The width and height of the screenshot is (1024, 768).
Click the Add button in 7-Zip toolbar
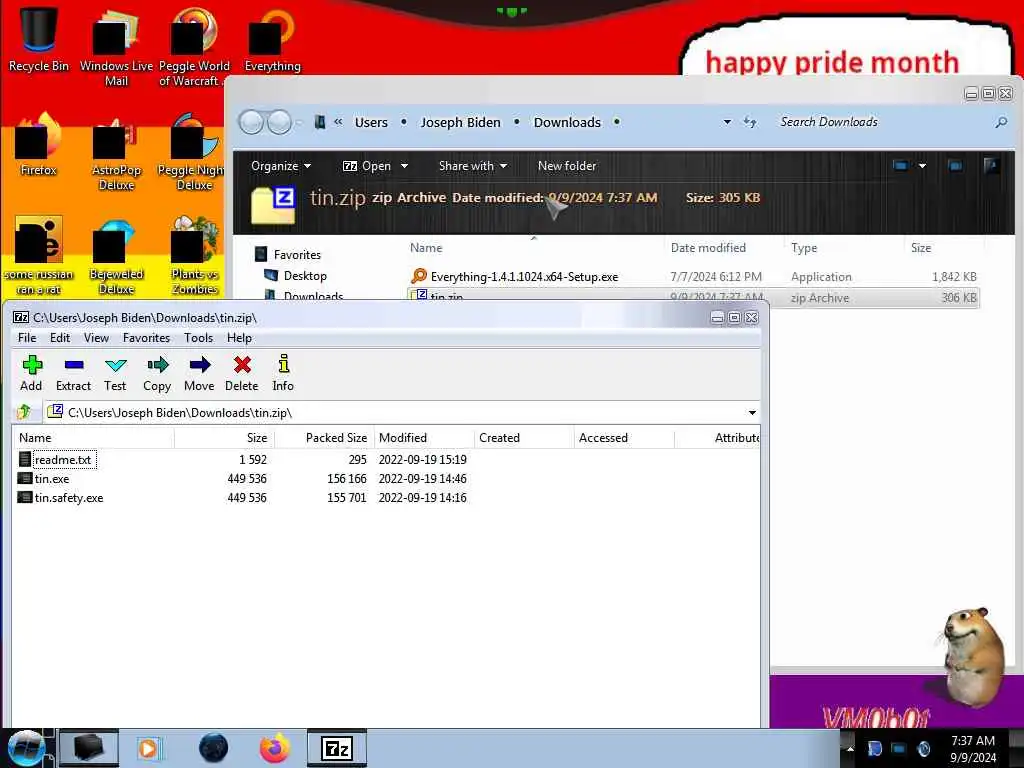click(31, 373)
